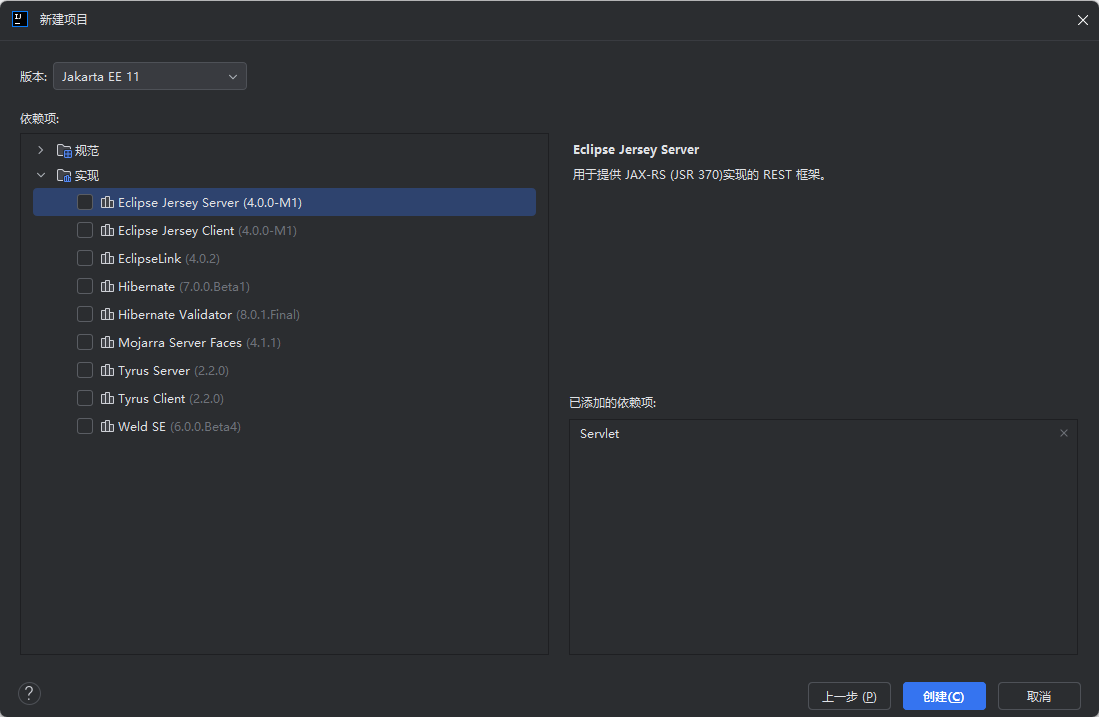Check the Eclipse Jersey Server checkbox
This screenshot has width=1099, height=717.
85,202
